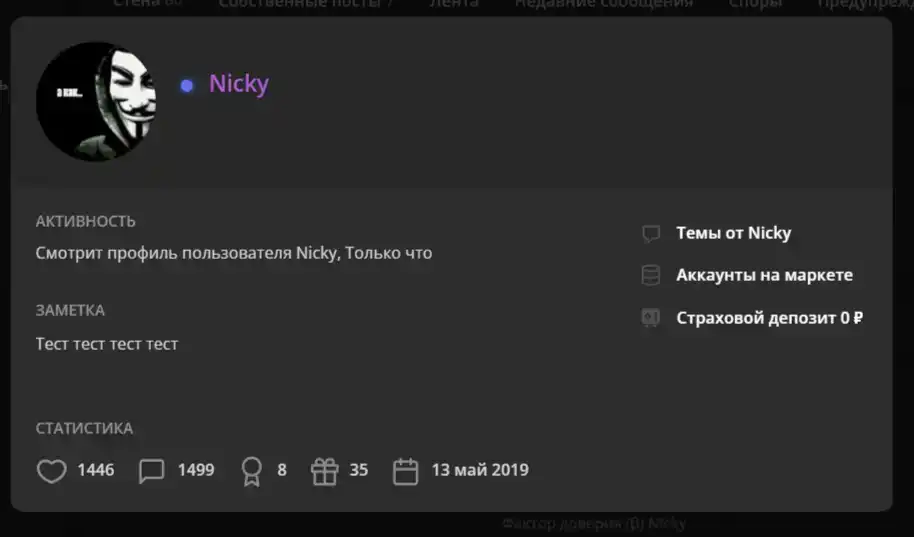Click the calendar registration date icon

point(405,471)
